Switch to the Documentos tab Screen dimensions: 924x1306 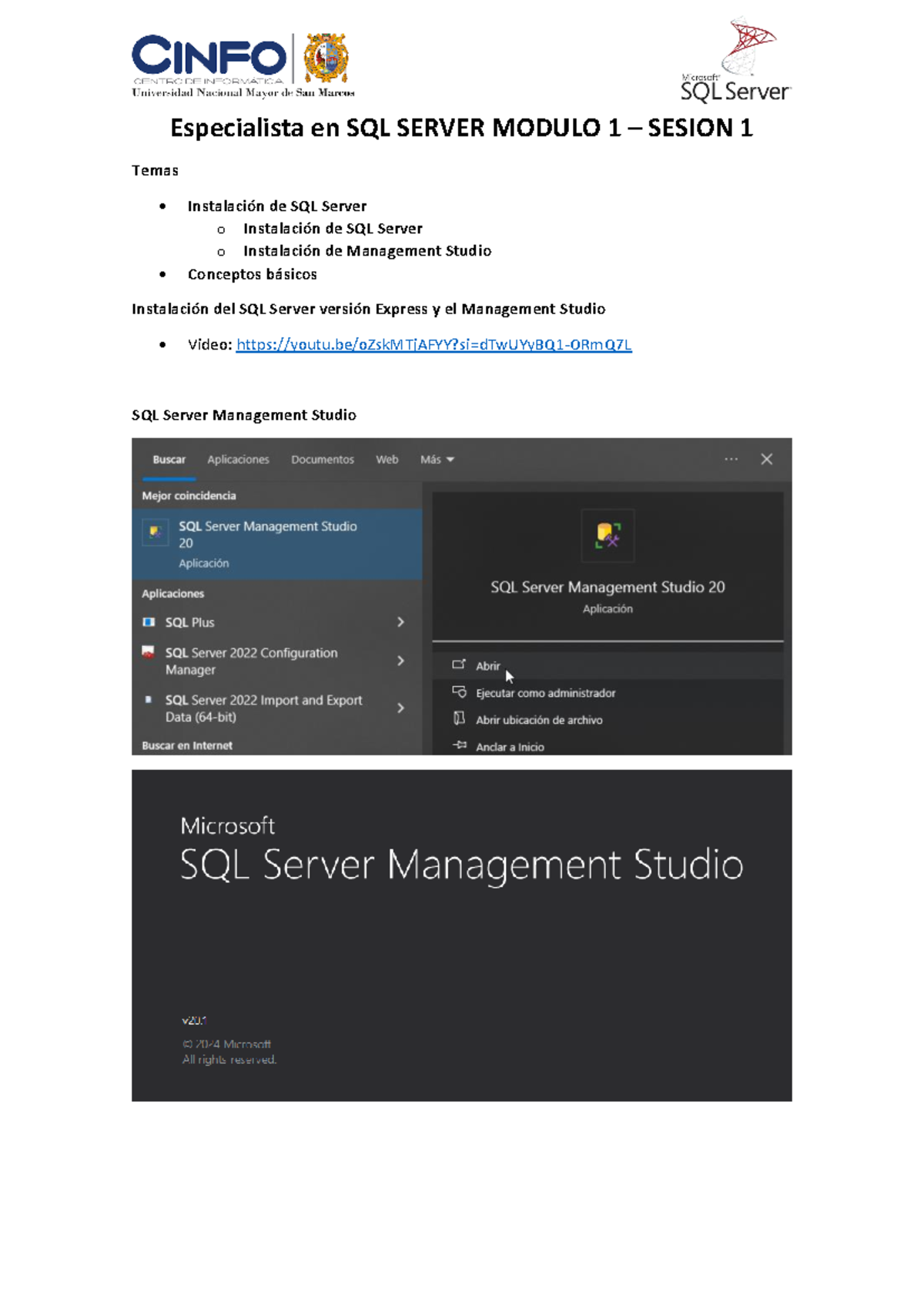[323, 460]
